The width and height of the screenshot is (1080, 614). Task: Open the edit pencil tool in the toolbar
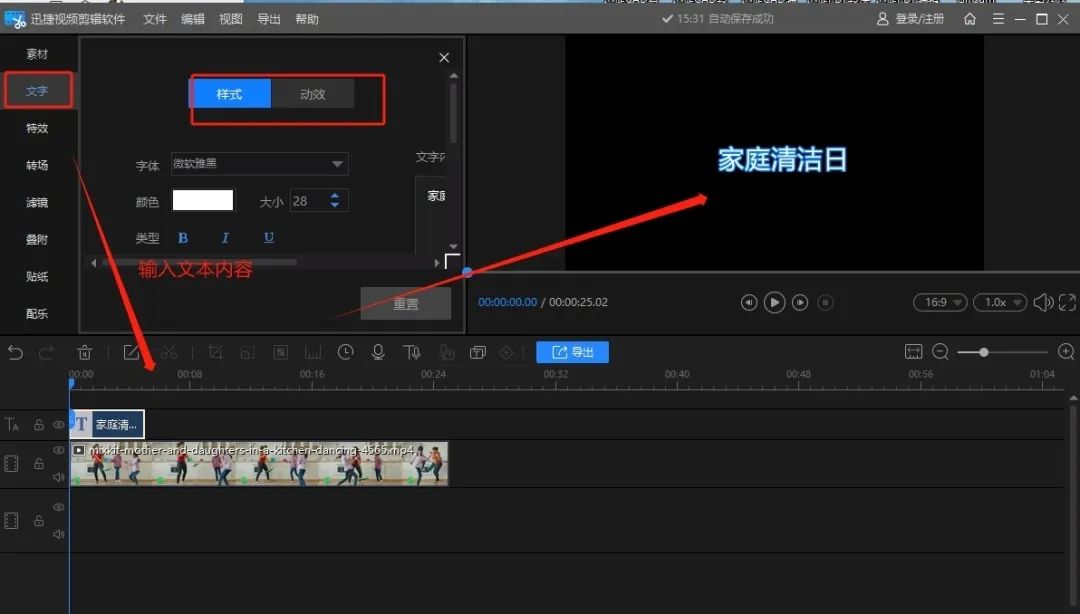131,352
